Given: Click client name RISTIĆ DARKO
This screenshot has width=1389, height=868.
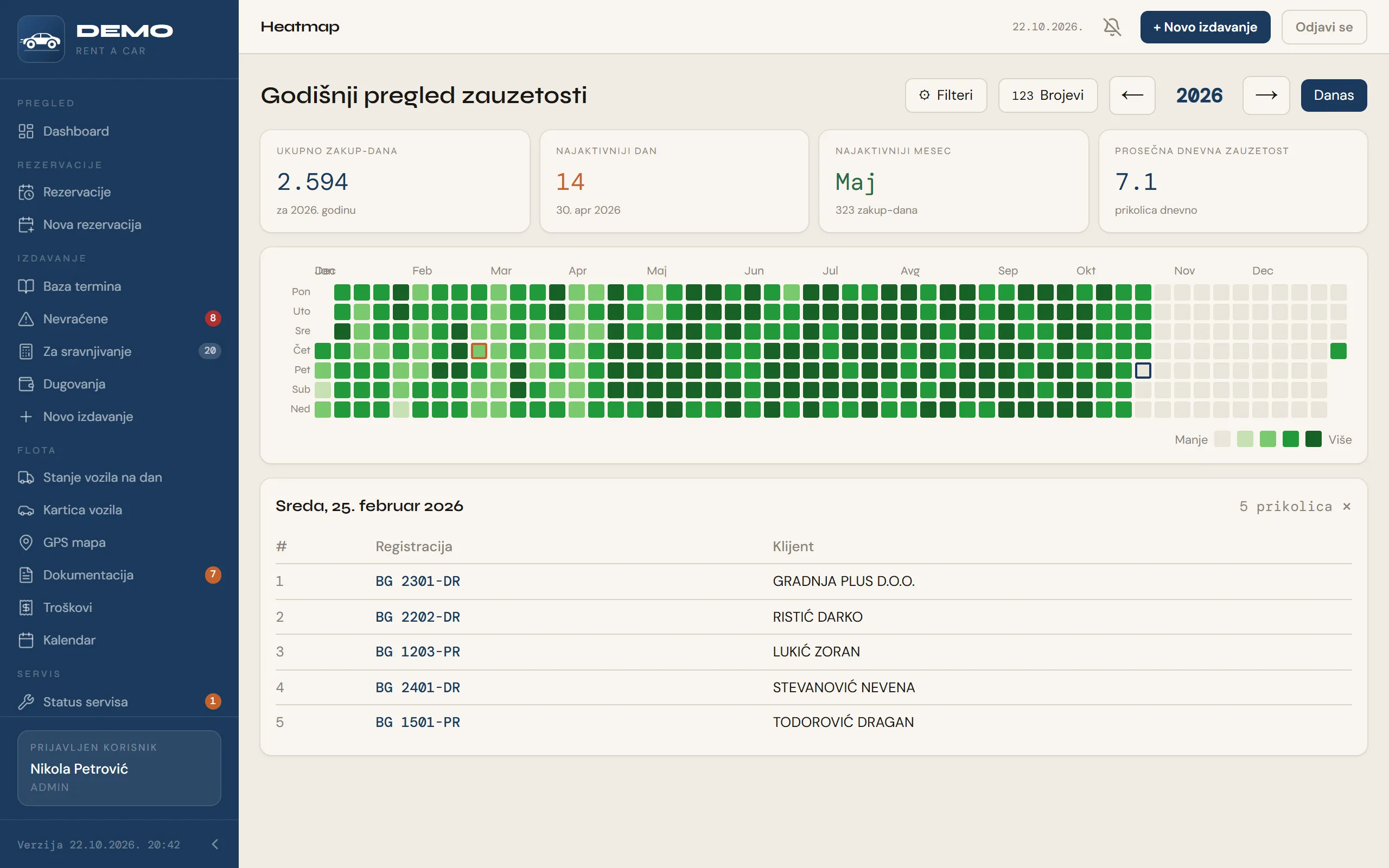Looking at the screenshot, I should tap(817, 617).
